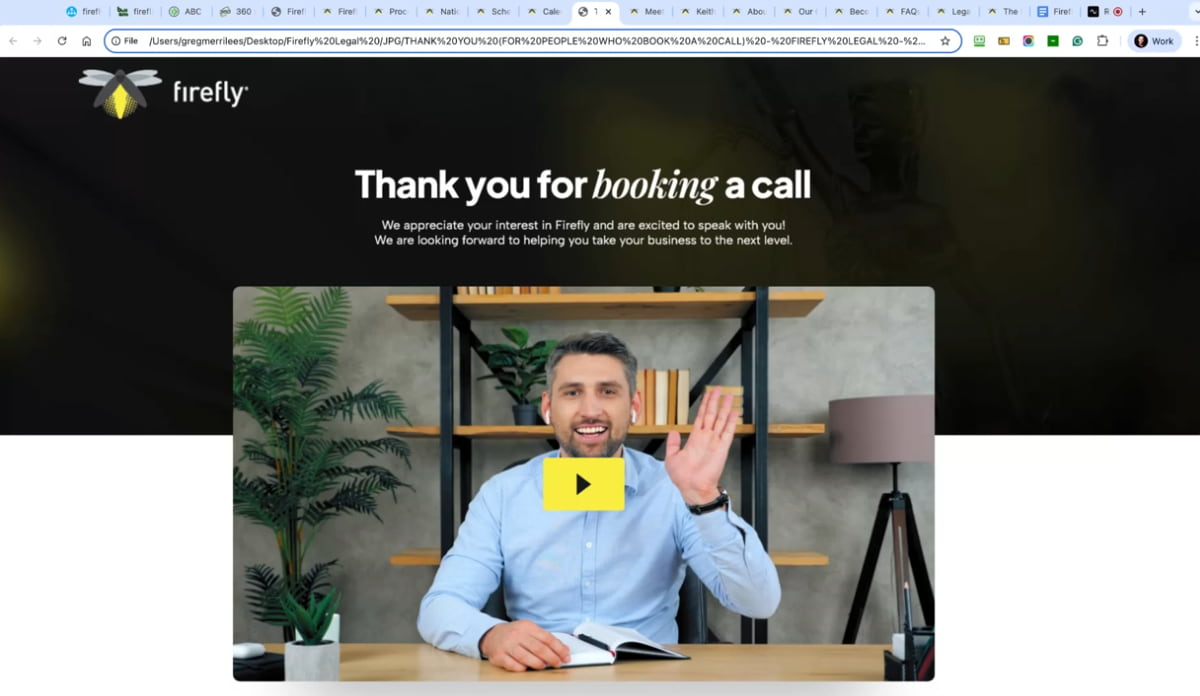Click the forward navigation arrow
Viewport: 1200px width, 696px height.
coord(37,41)
